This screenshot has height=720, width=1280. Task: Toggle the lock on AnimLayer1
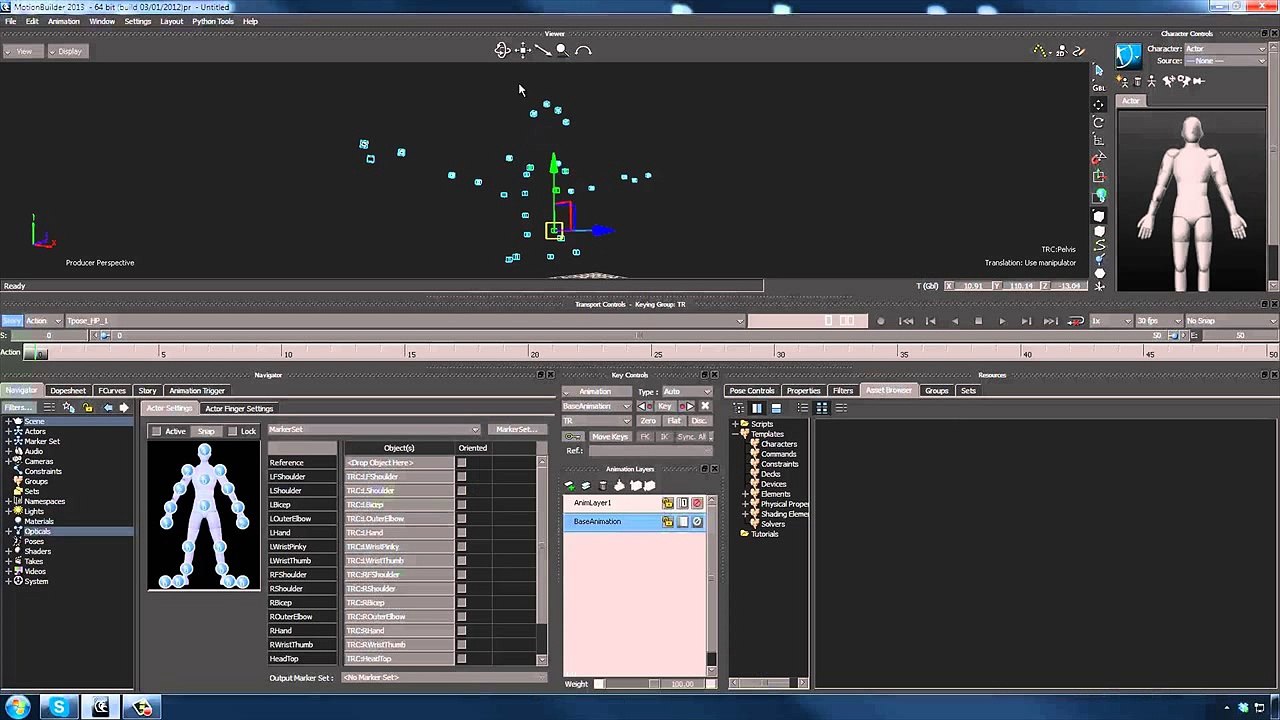[667, 503]
